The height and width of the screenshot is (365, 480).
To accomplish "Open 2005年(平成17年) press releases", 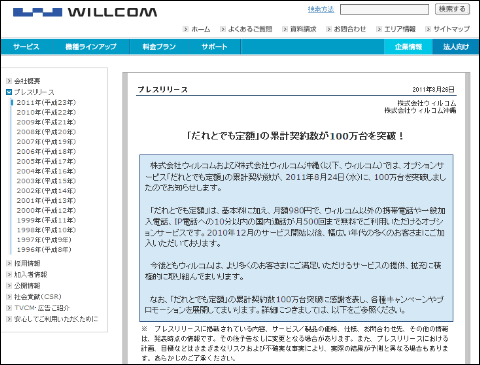I will [x=46, y=161].
